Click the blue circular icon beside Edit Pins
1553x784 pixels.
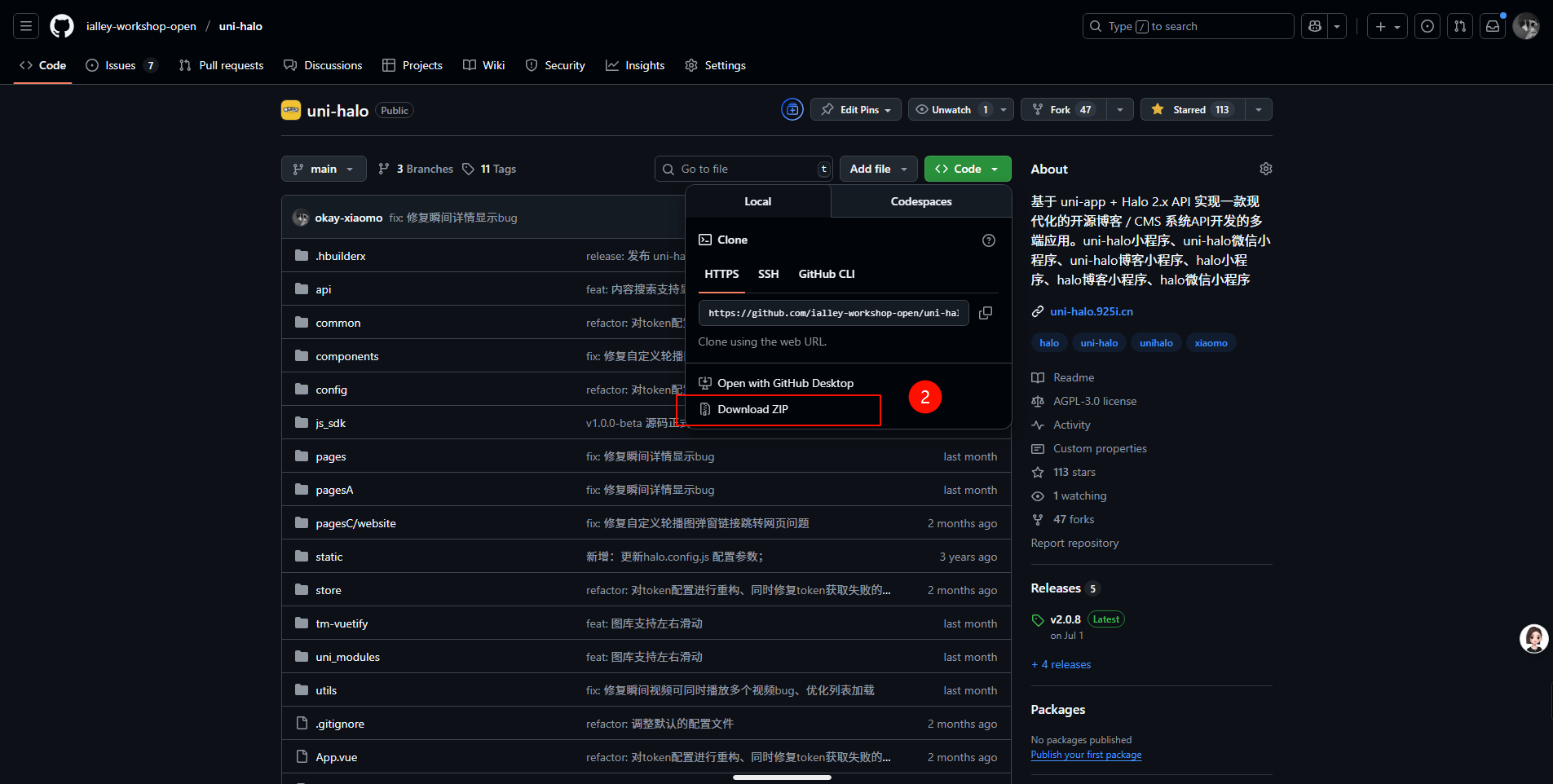[x=792, y=109]
